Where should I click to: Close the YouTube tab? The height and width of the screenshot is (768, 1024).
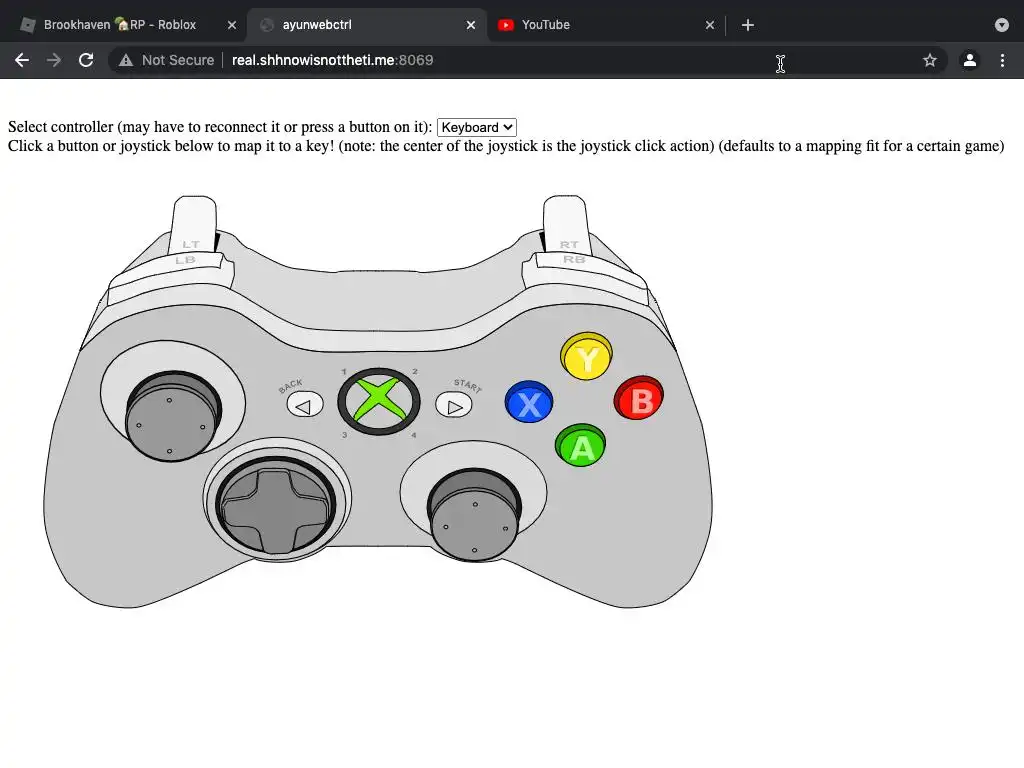[x=710, y=25]
